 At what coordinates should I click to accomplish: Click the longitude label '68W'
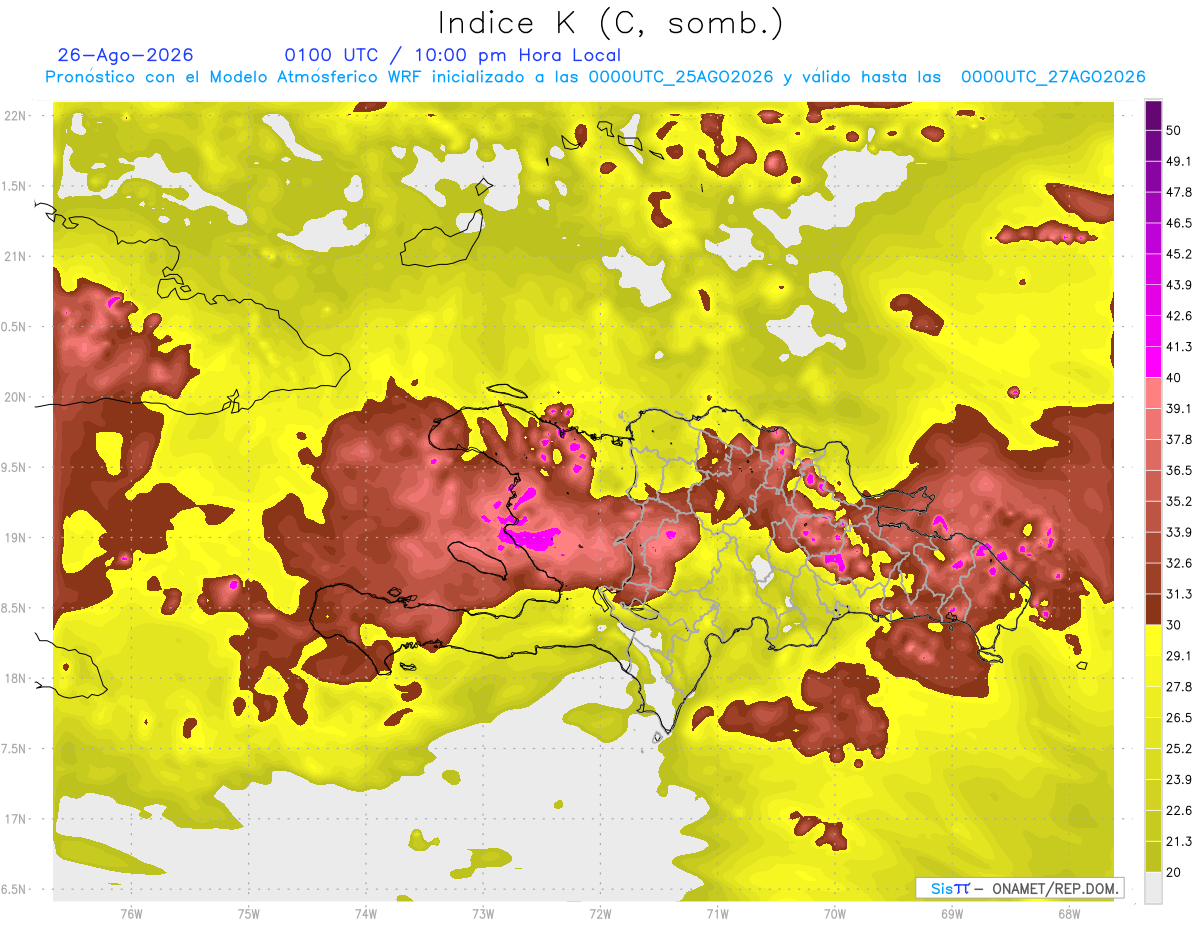(1068, 913)
